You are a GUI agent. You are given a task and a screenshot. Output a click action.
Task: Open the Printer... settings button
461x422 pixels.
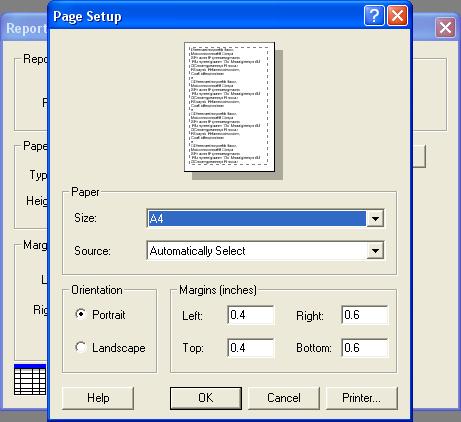pos(361,398)
